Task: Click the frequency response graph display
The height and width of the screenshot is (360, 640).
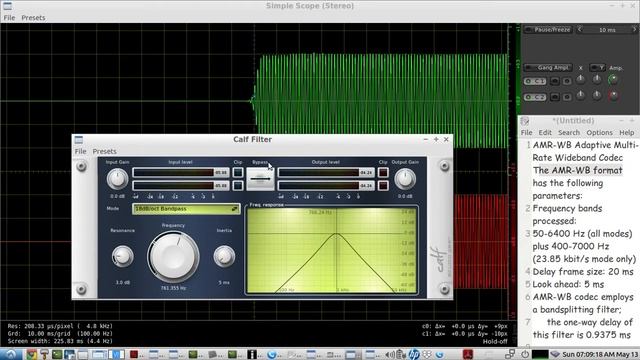Action: coord(332,250)
